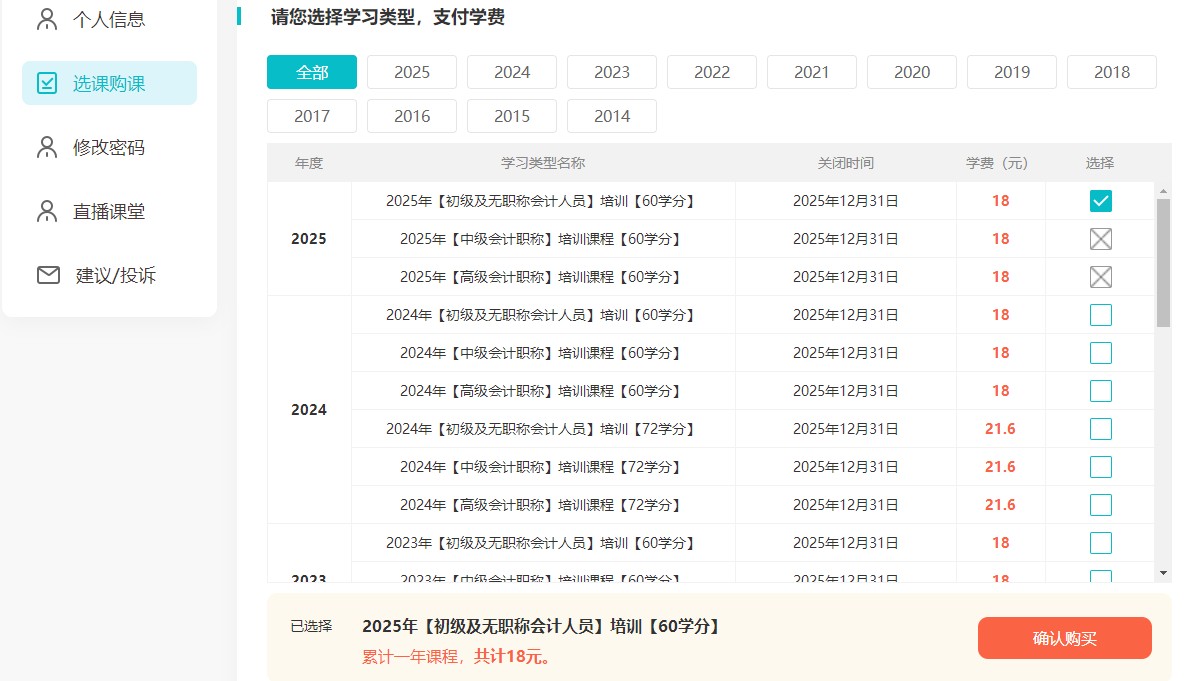The width and height of the screenshot is (1186, 681).
Task: Click the 个人信息 person icon
Action: click(47, 19)
